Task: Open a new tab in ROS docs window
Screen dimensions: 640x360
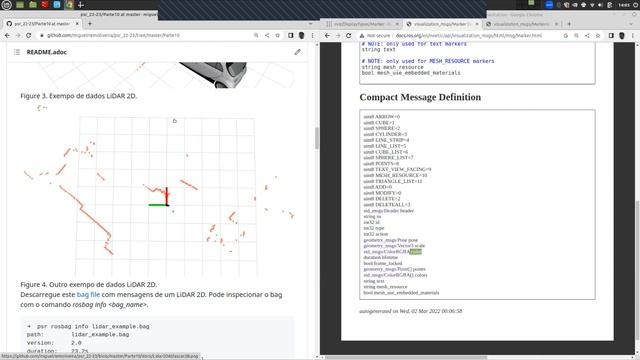Action: tap(569, 24)
